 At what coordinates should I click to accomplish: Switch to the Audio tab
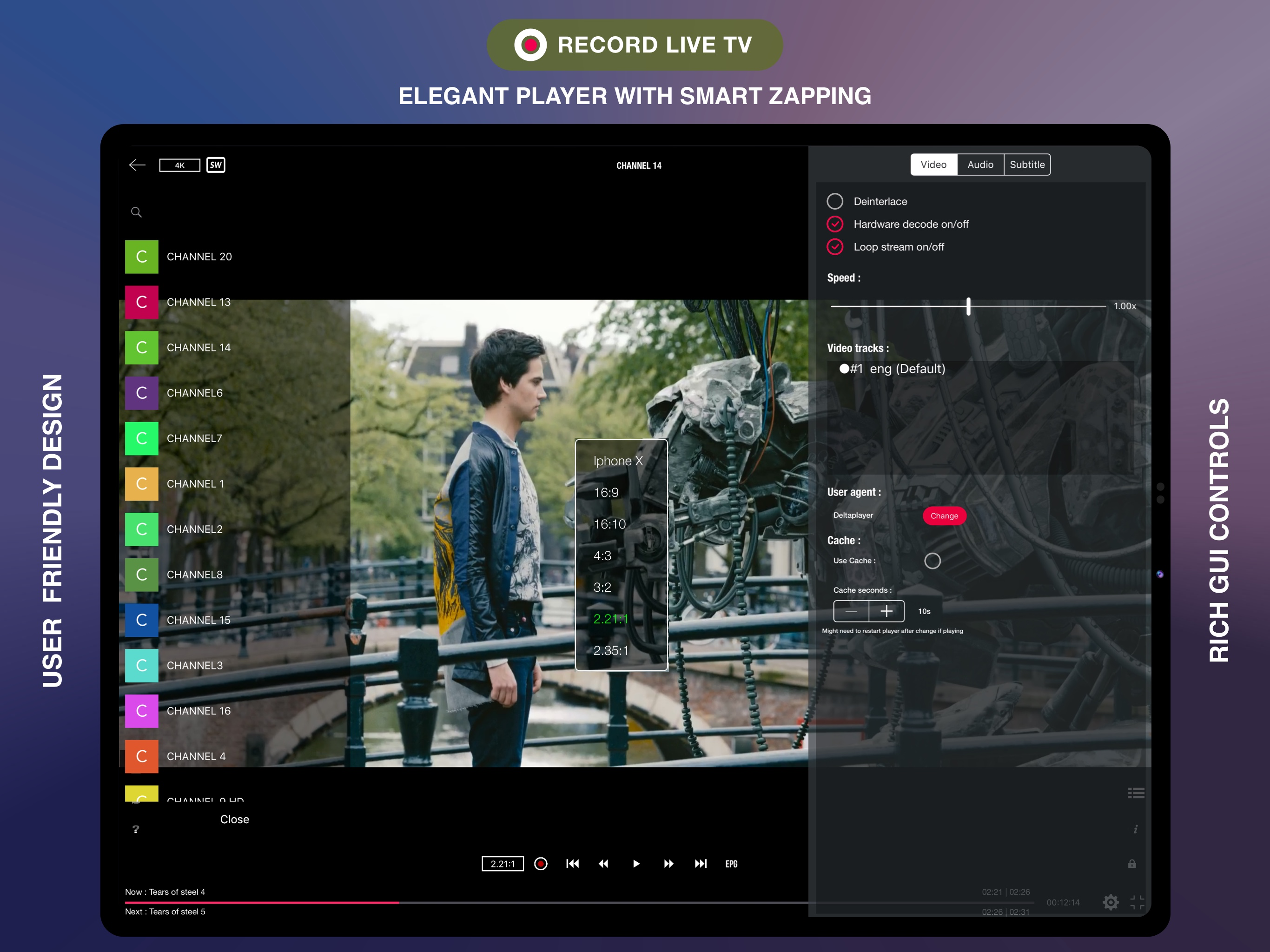(x=980, y=165)
